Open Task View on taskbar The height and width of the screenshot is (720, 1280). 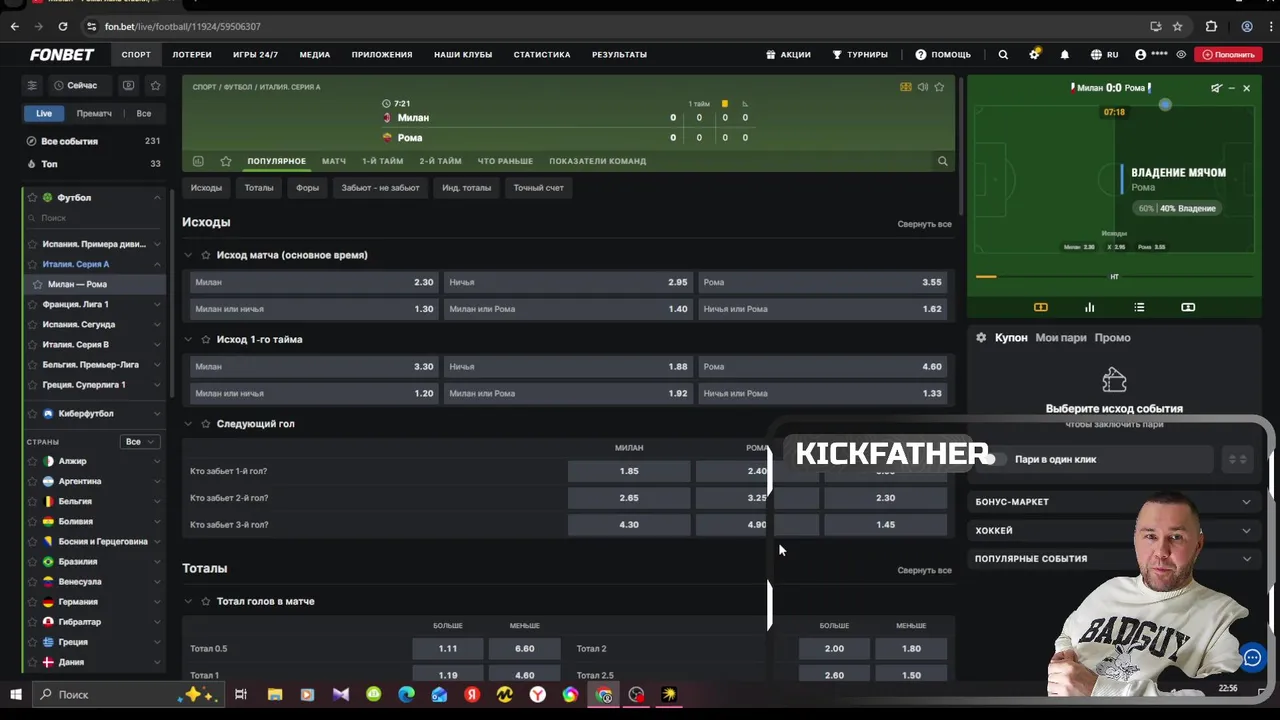click(x=241, y=694)
